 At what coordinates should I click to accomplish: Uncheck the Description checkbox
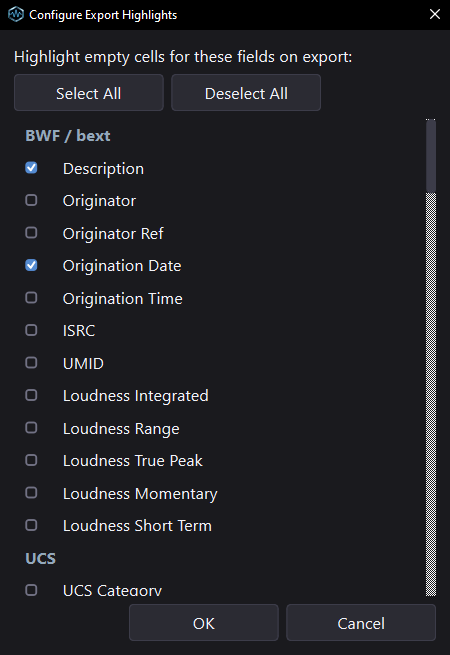coord(31,168)
